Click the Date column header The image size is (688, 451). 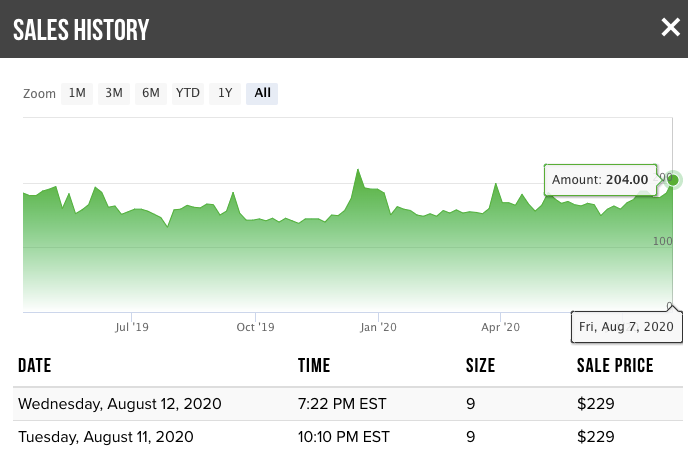(34, 366)
